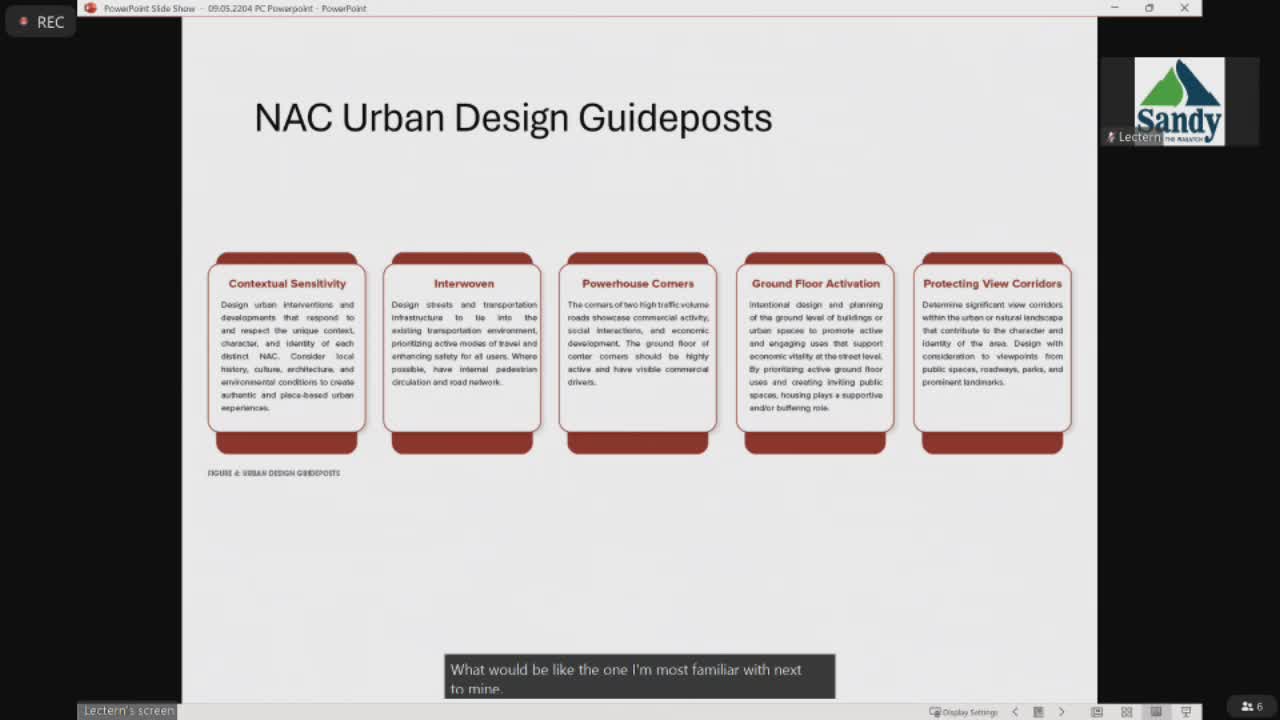Click the "Figure 4: Urban Design Guideposts" caption
The width and height of the screenshot is (1280, 720).
[274, 473]
